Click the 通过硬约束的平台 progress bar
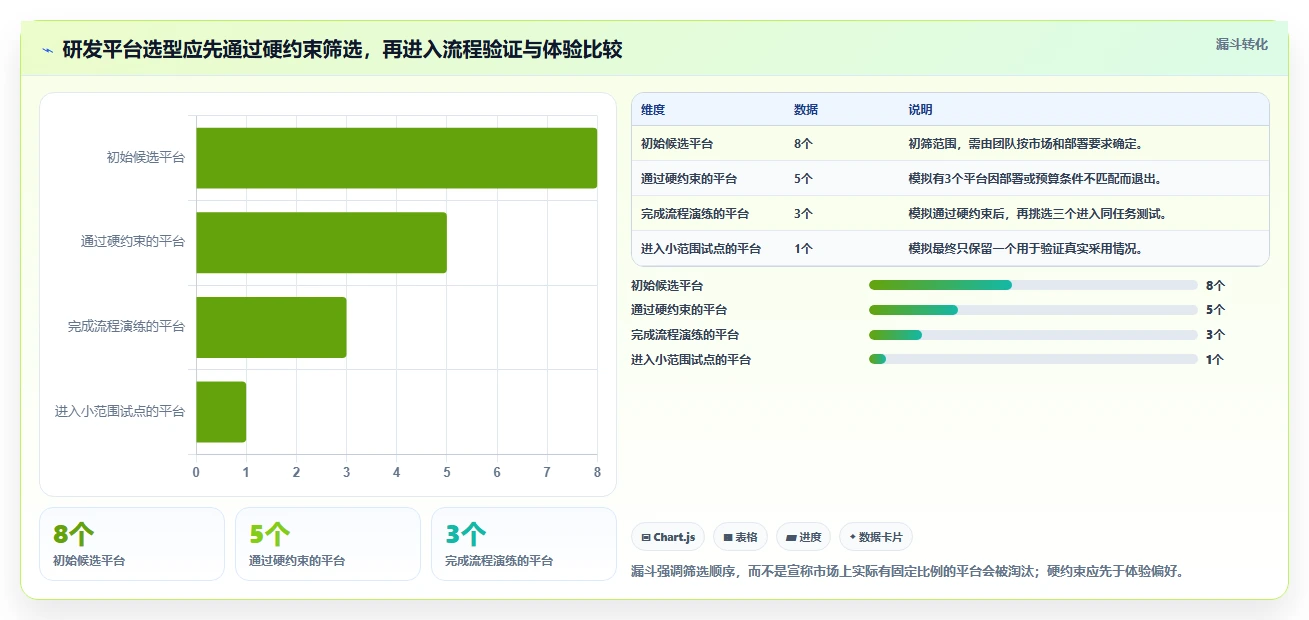 pyautogui.click(x=1033, y=310)
